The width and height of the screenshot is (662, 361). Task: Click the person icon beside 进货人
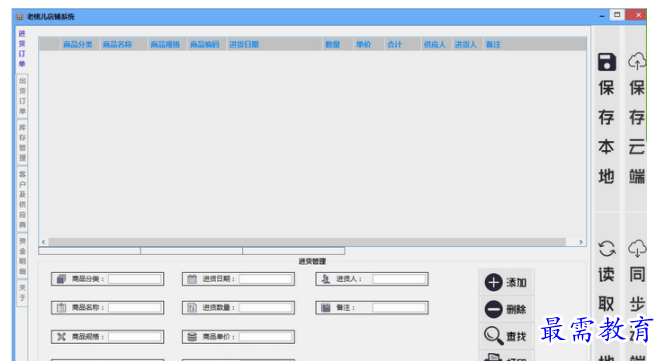click(326, 279)
